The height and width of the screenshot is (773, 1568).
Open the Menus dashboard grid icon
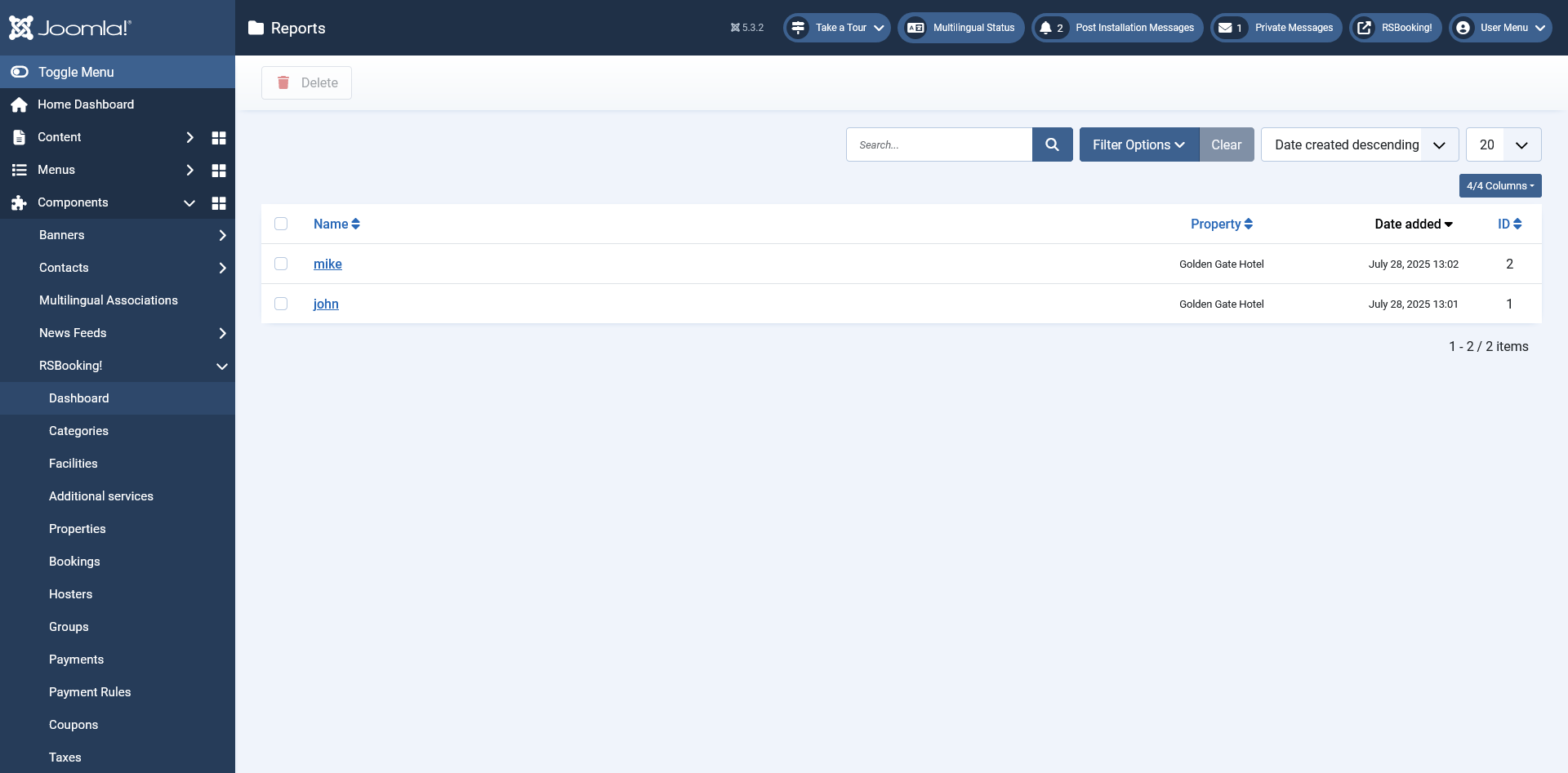click(219, 170)
